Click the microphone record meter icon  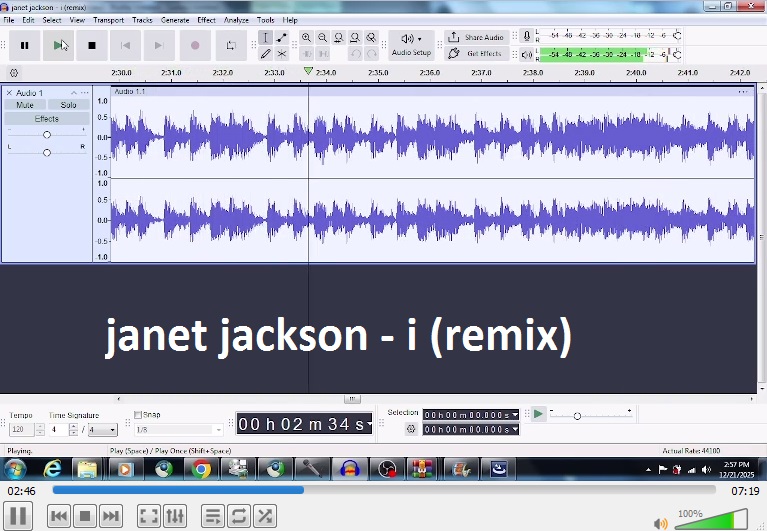tap(527, 36)
